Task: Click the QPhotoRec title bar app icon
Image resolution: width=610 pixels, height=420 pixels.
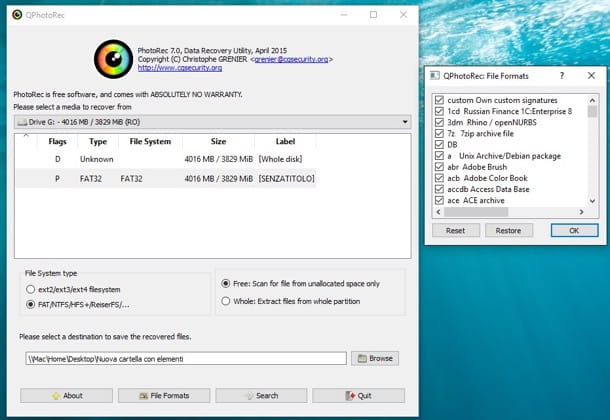Action: [x=17, y=15]
